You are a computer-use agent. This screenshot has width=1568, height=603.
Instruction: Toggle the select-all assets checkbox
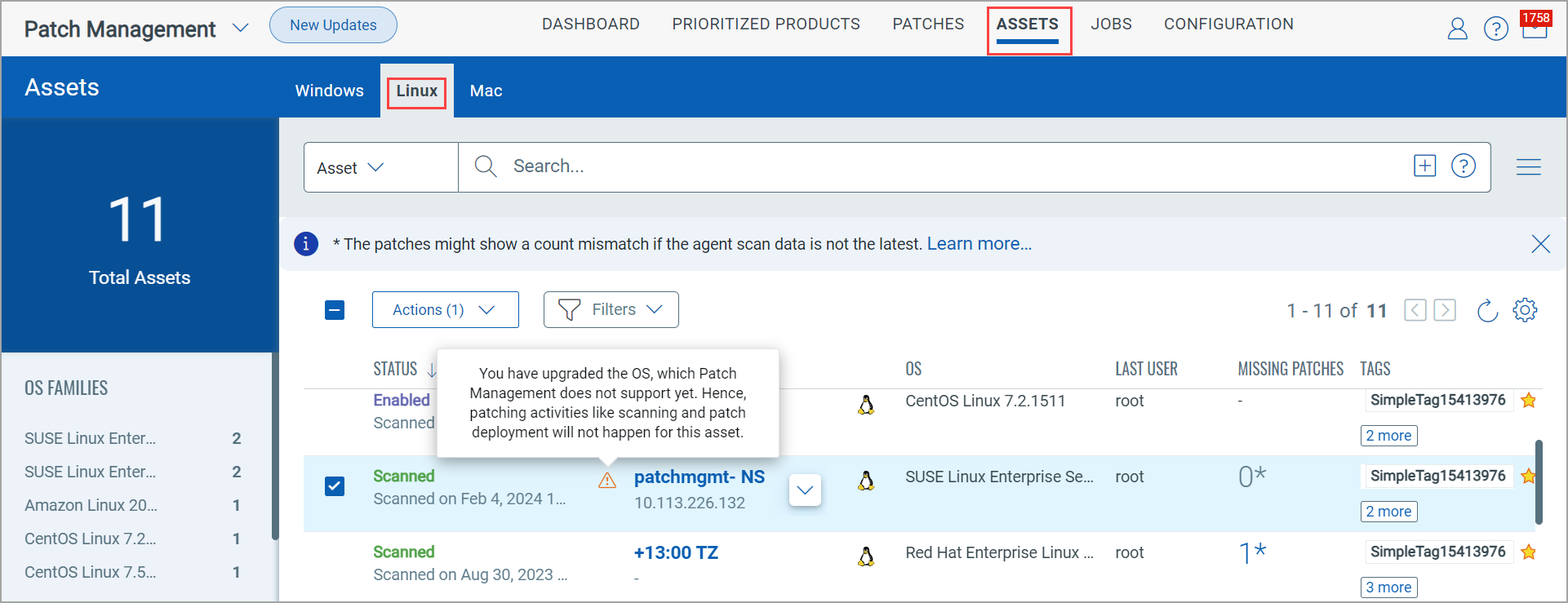[335, 310]
